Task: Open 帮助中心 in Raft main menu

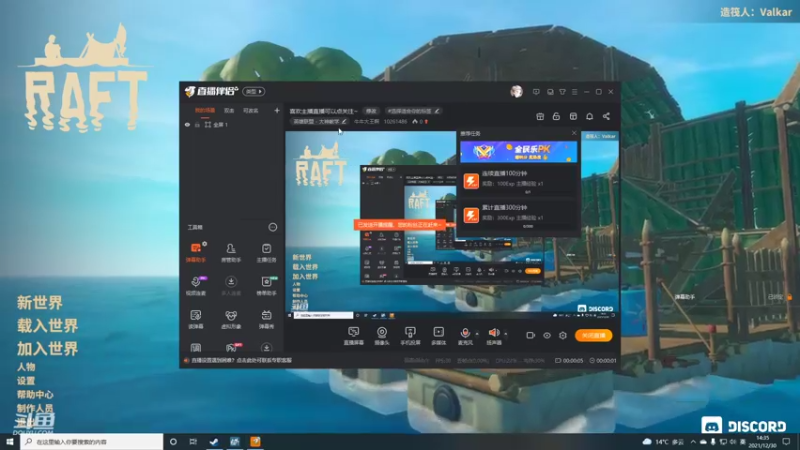Action: point(35,394)
